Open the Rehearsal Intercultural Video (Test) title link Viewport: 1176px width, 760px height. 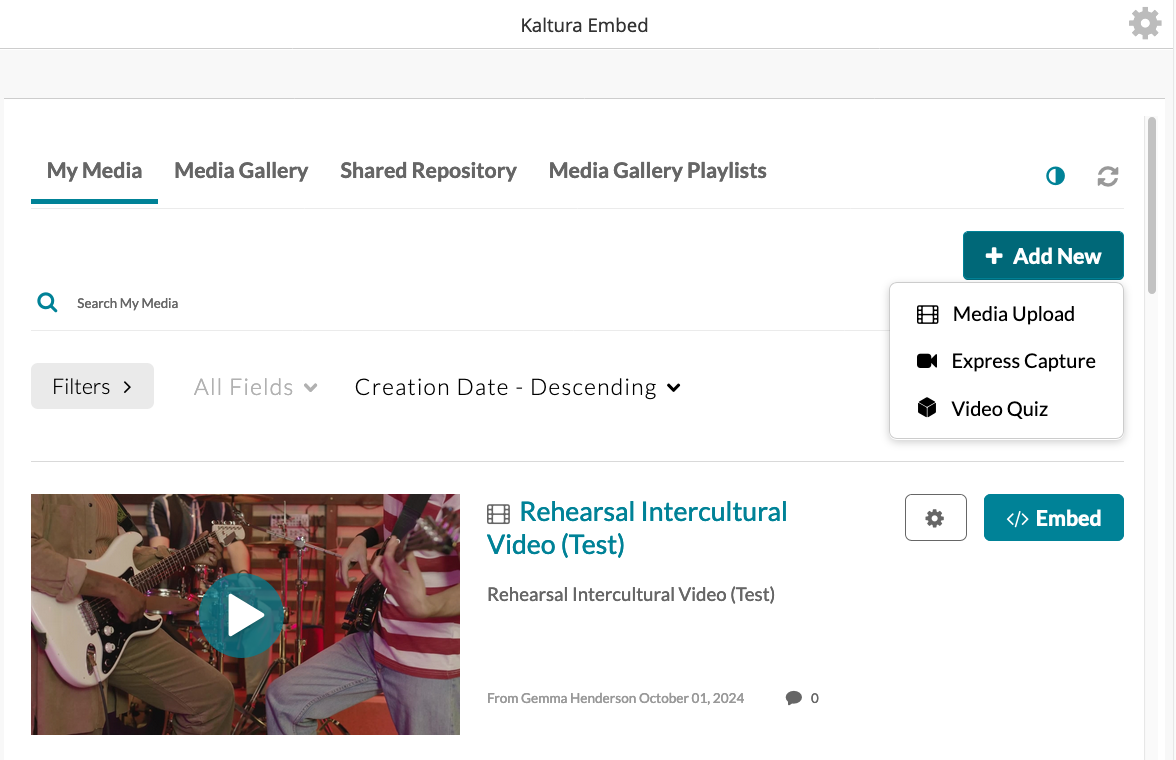(x=637, y=528)
